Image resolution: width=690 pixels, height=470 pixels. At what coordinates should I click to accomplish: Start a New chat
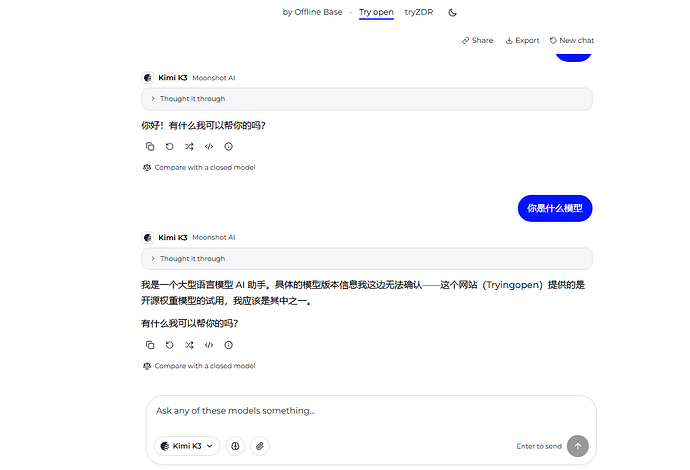pyautogui.click(x=572, y=40)
